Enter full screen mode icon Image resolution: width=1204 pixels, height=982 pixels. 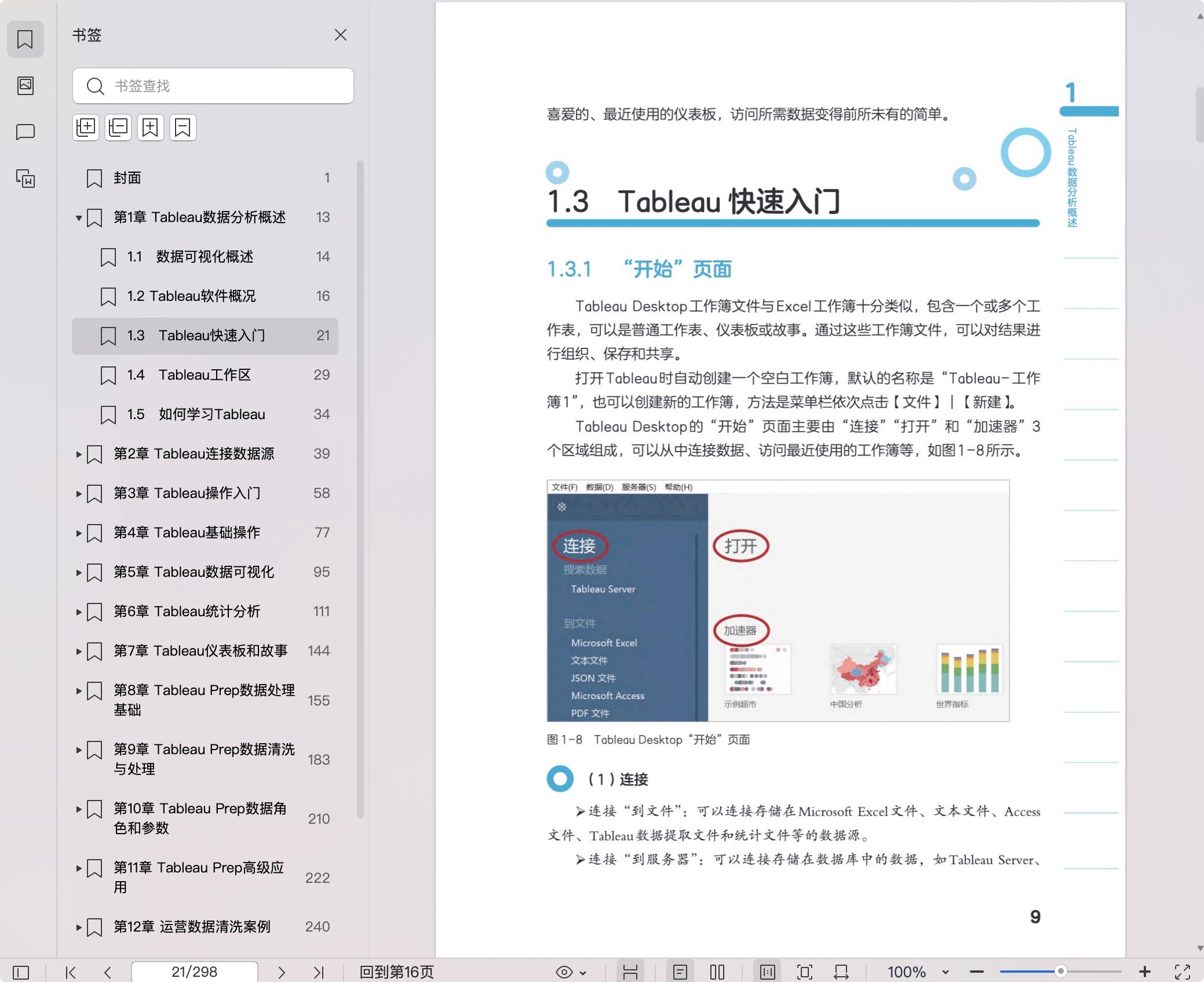point(1183,972)
